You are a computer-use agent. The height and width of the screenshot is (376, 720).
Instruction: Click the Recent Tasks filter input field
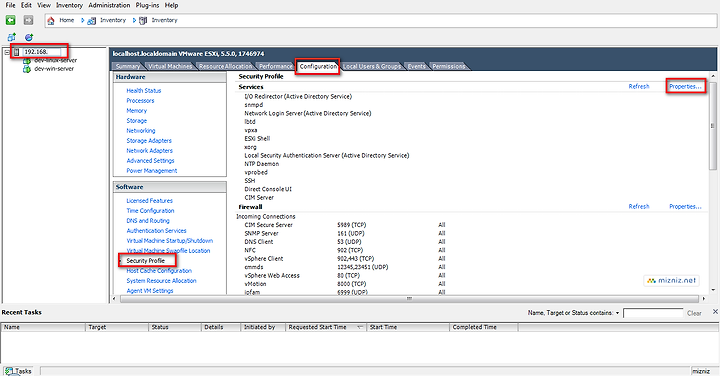click(x=653, y=313)
